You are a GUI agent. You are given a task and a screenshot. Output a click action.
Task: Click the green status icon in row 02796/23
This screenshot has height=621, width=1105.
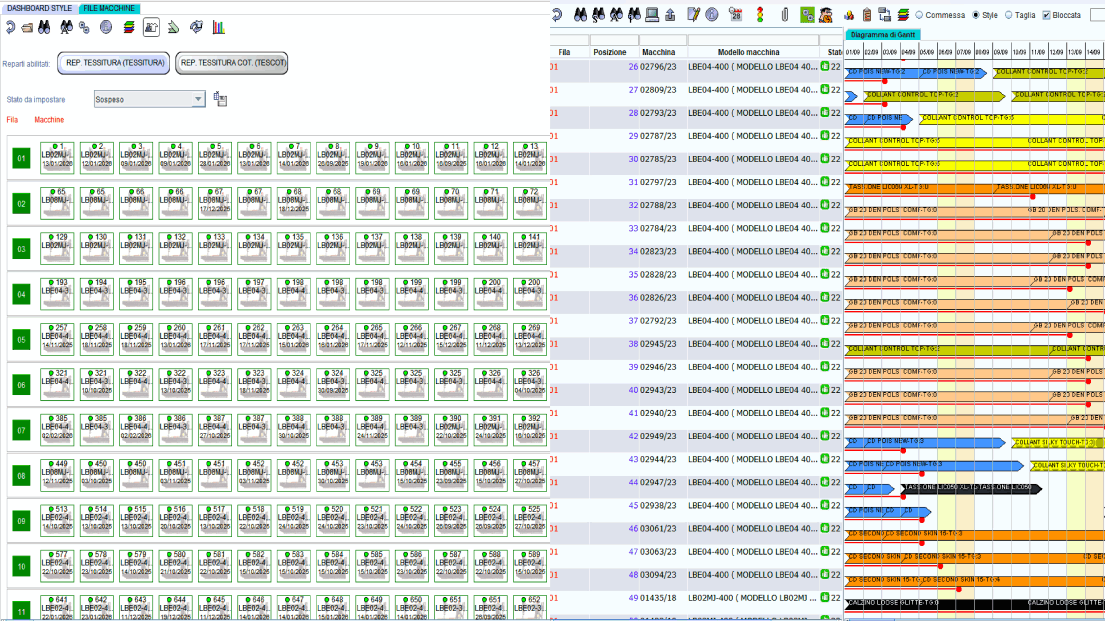coord(825,67)
